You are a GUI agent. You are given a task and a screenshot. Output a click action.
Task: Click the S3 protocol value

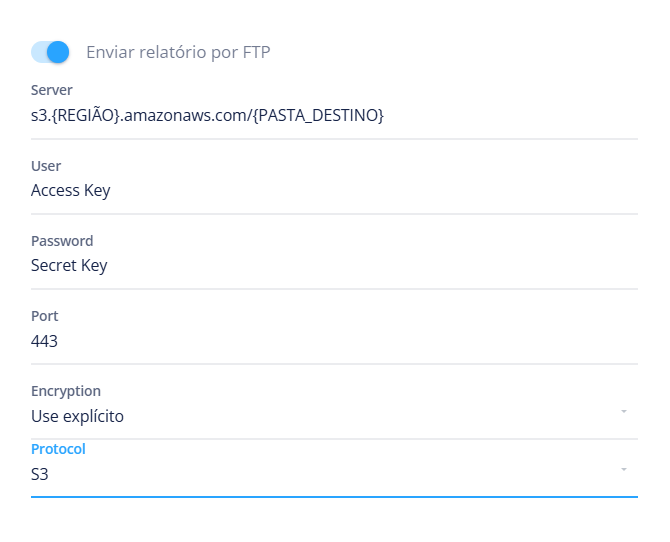coord(40,474)
